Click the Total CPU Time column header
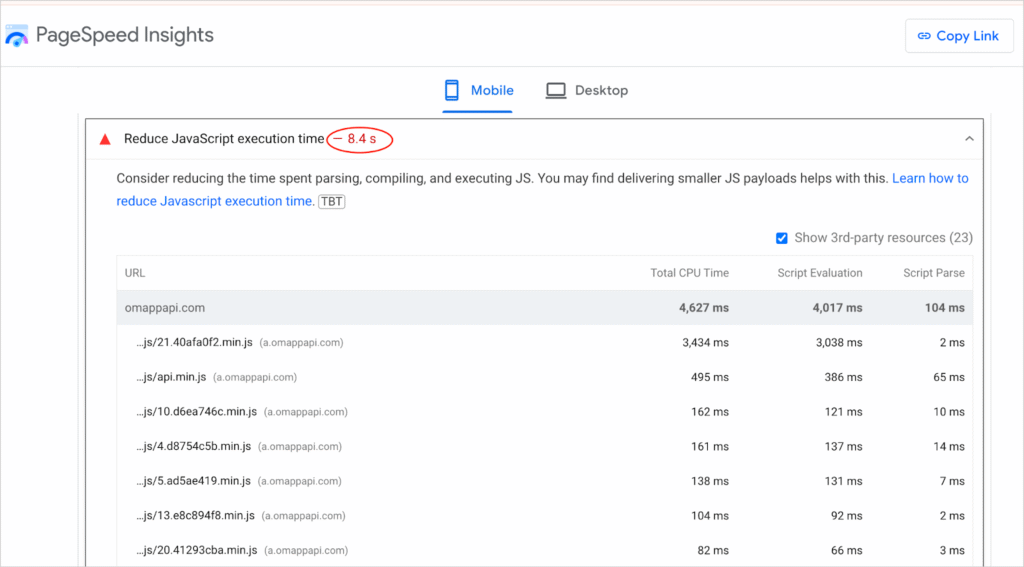The width and height of the screenshot is (1024, 567). [690, 273]
